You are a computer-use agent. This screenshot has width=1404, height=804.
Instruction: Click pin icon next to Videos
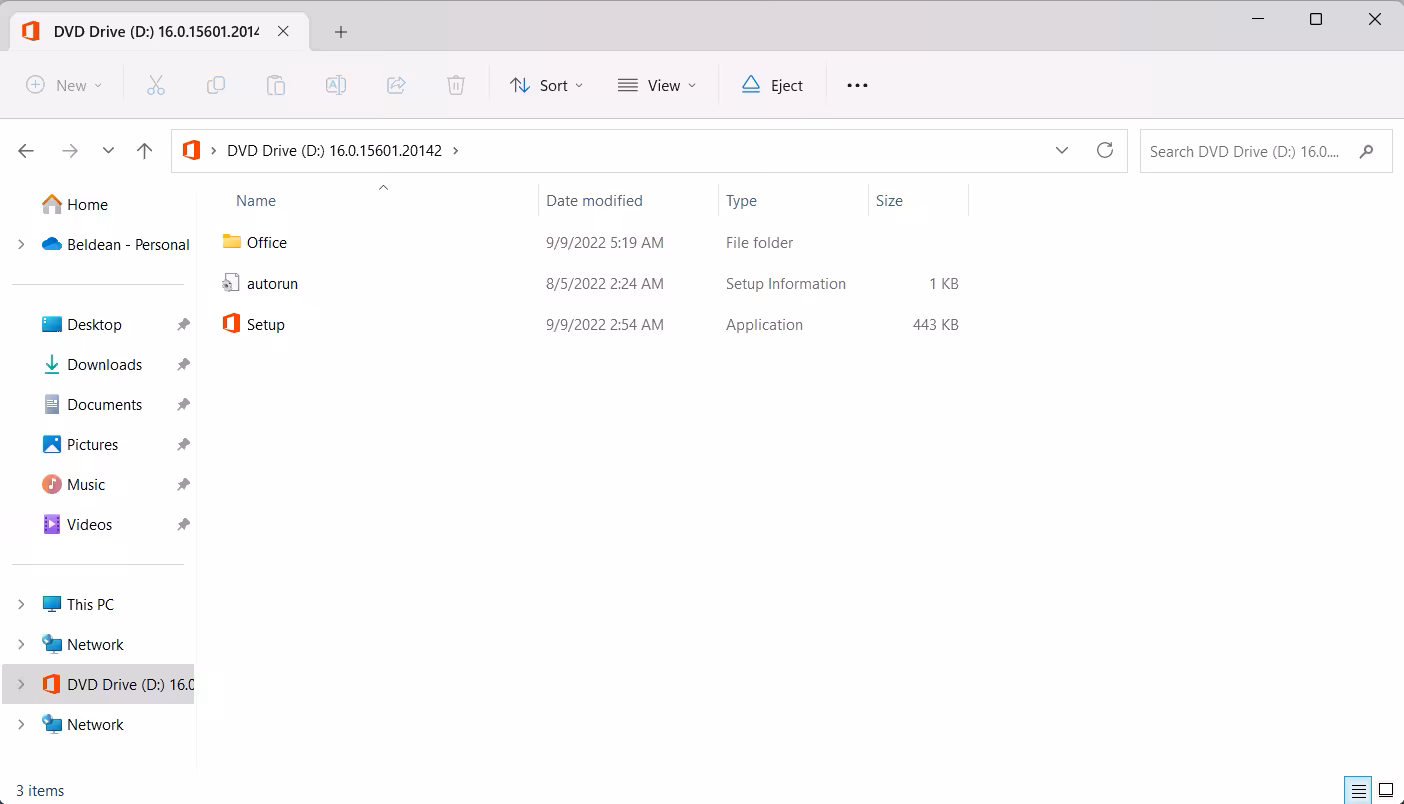[183, 524]
